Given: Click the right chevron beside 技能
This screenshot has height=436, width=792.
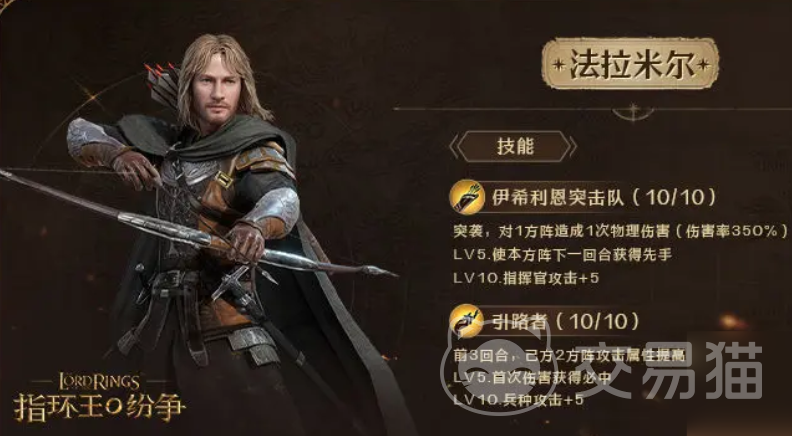Looking at the screenshot, I should coord(572,147).
